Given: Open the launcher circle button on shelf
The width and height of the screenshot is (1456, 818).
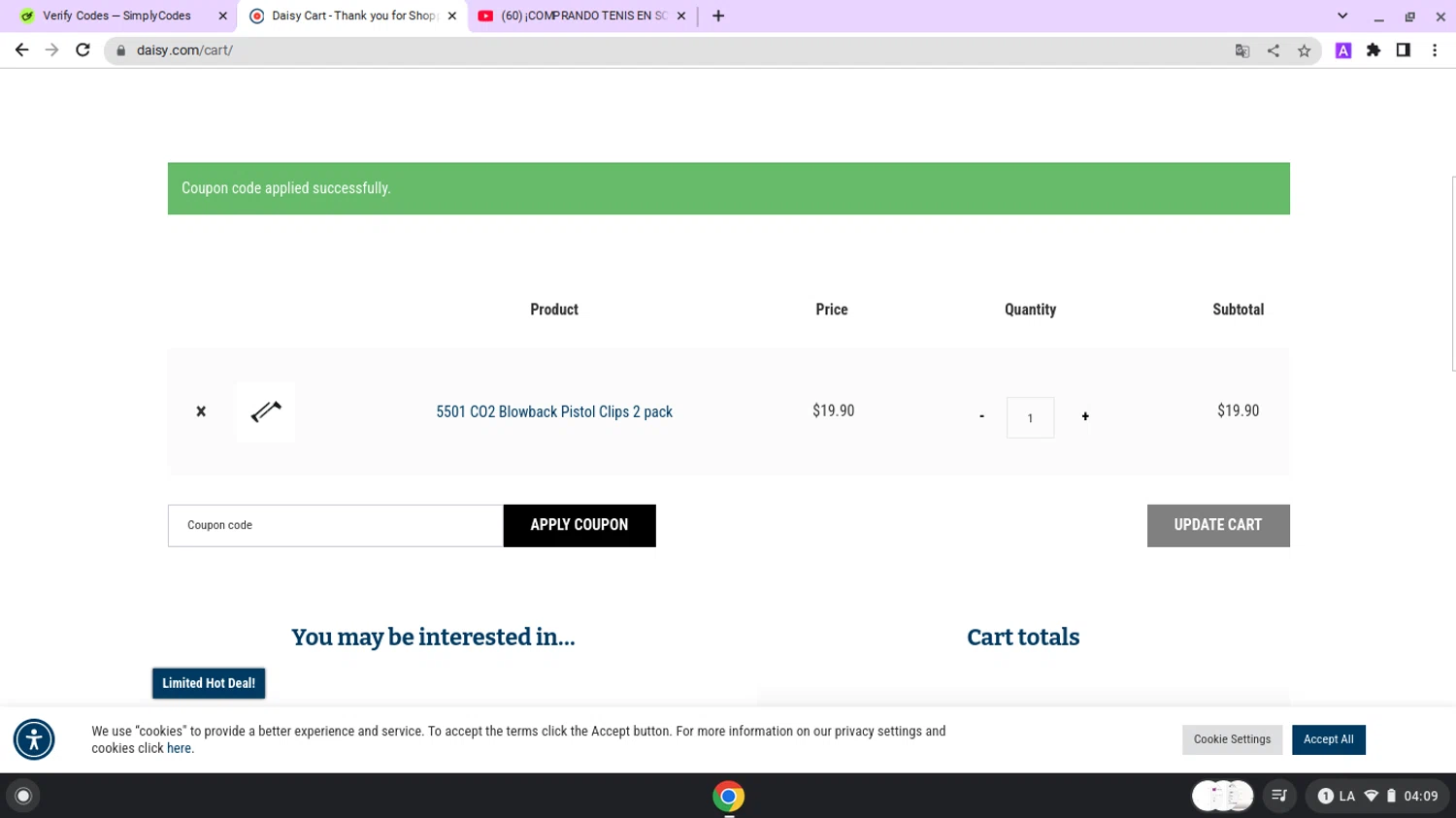Looking at the screenshot, I should pos(23,796).
